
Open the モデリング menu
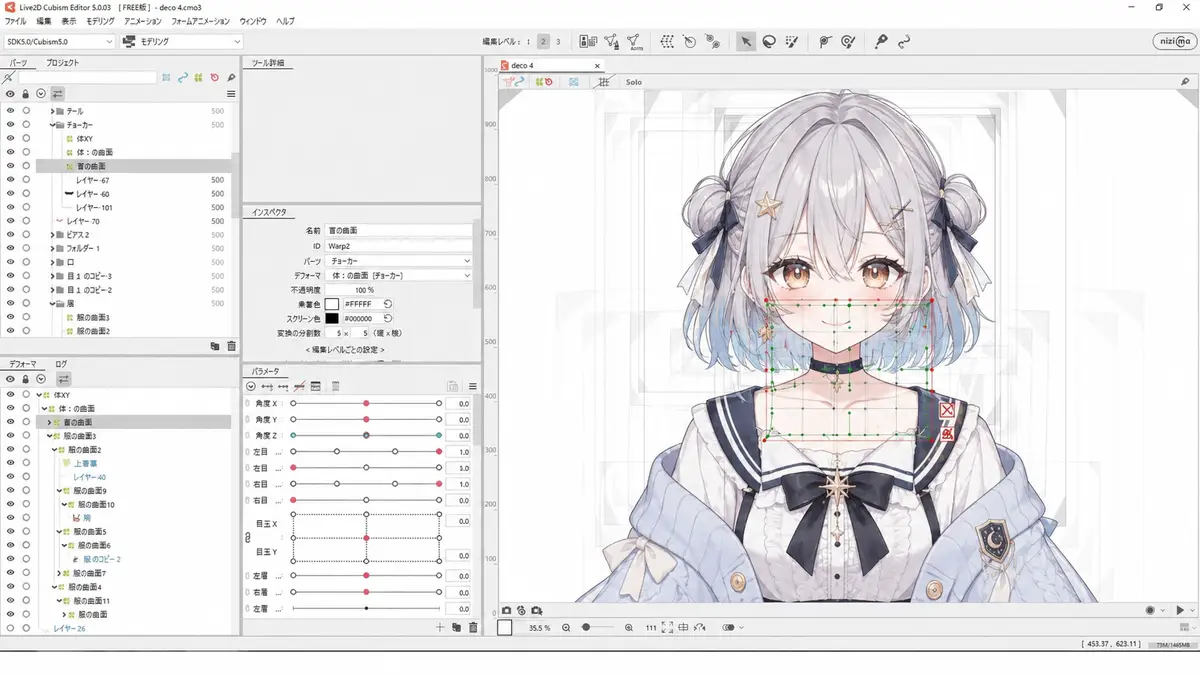pos(100,21)
